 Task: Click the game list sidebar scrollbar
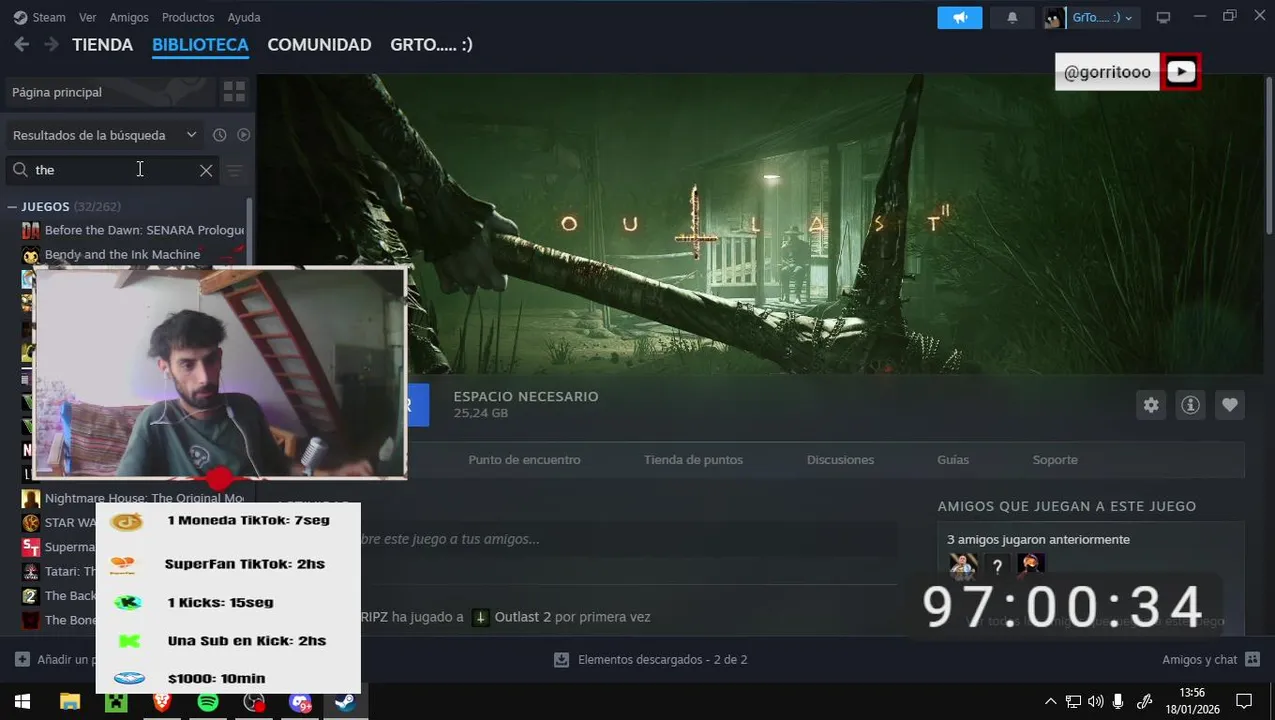(x=249, y=232)
